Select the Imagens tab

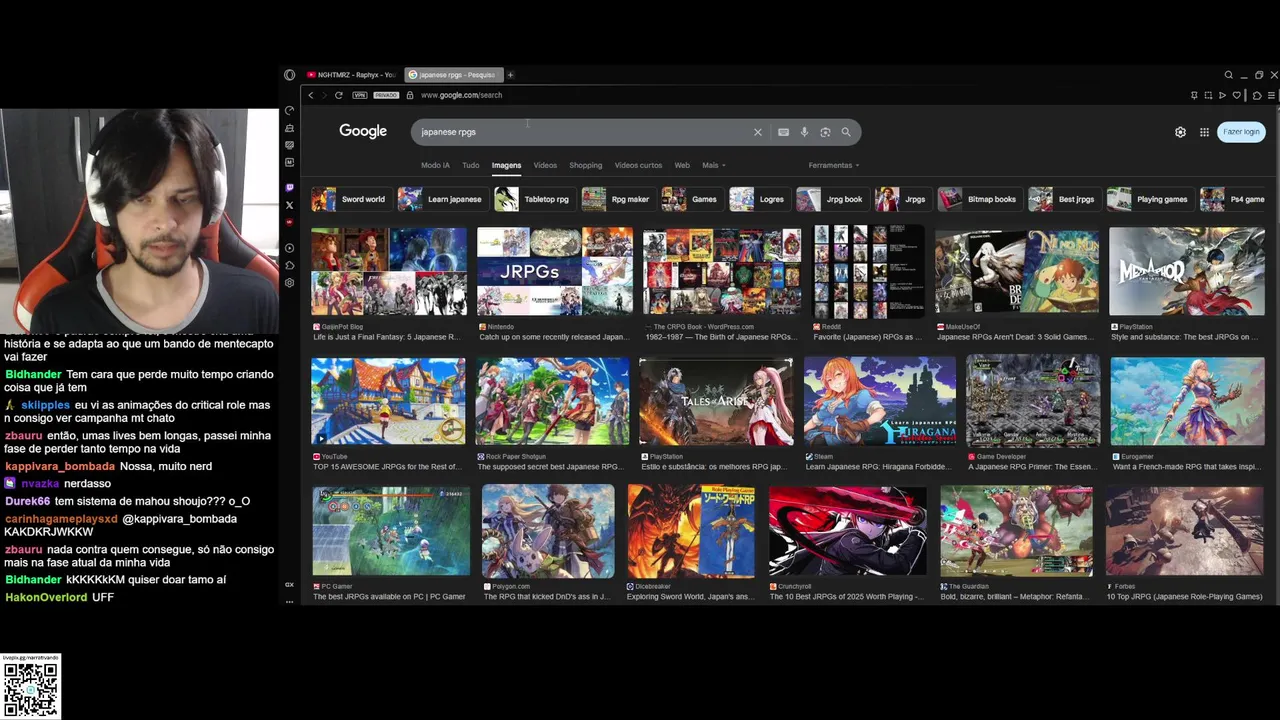coord(506,165)
